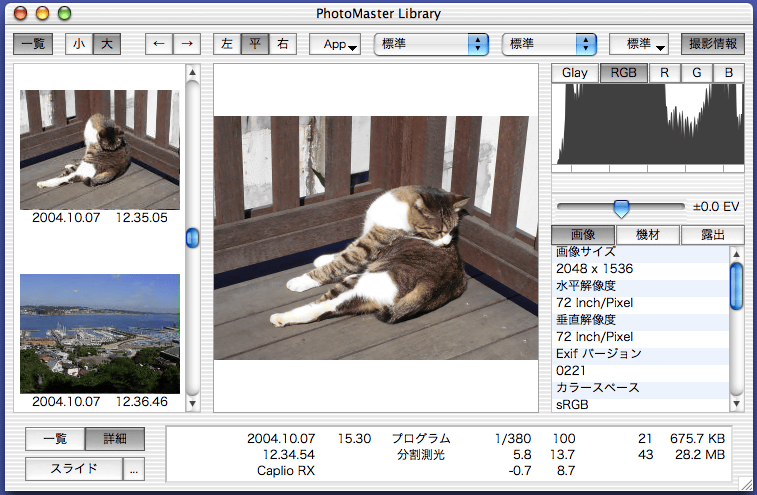Toggle the top 一覧 list view button
Viewport: 757px width, 495px height.
(33, 44)
